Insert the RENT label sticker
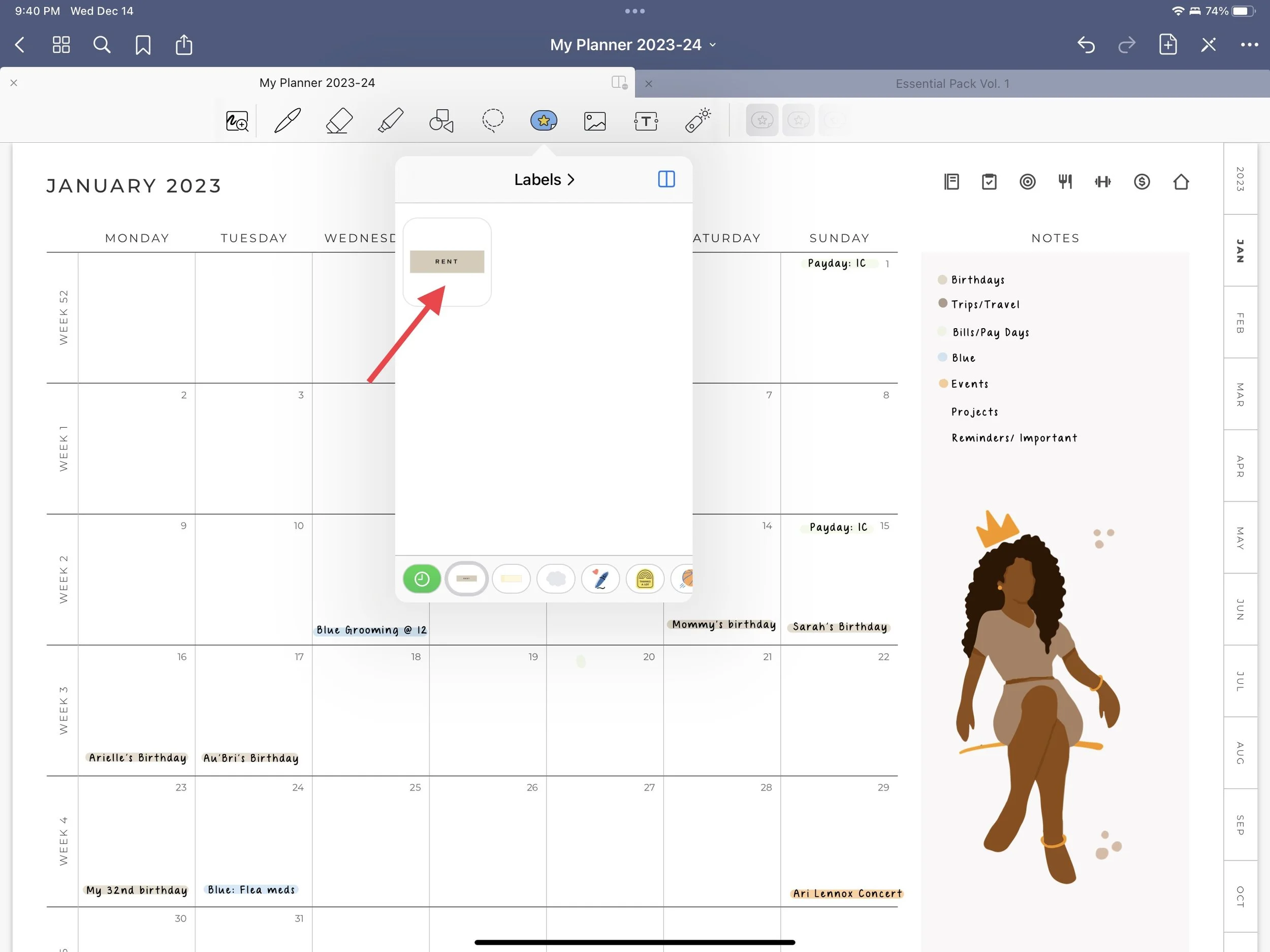The image size is (1270, 952). (x=447, y=262)
